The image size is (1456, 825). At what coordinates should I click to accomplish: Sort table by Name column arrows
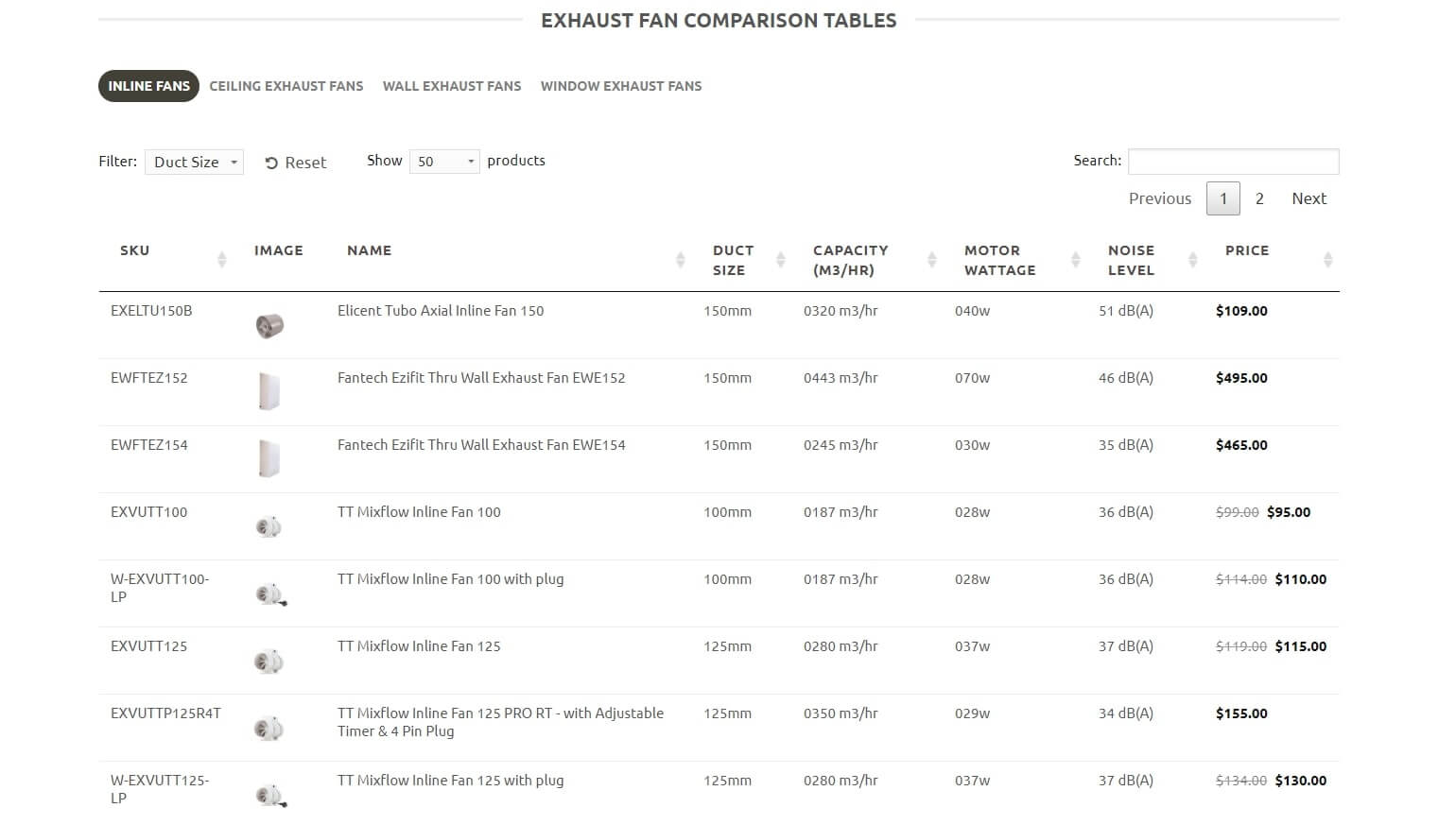681,260
